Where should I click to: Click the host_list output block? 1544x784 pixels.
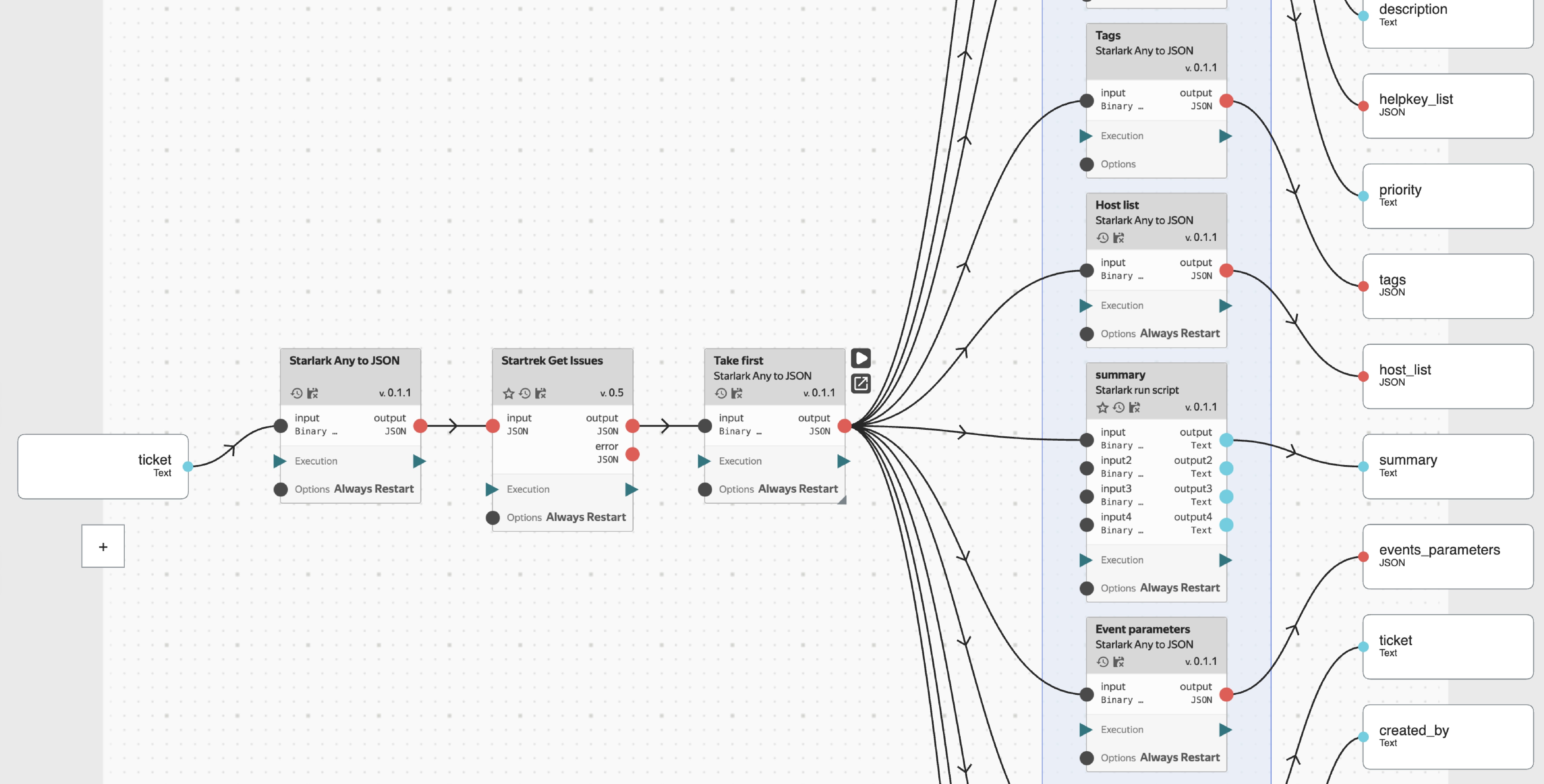1448,376
